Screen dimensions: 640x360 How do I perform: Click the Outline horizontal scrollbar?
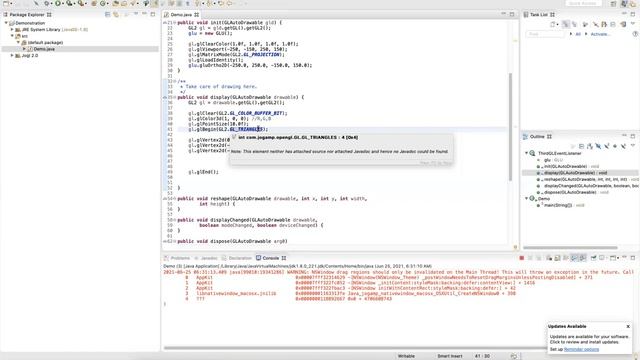click(x=570, y=248)
